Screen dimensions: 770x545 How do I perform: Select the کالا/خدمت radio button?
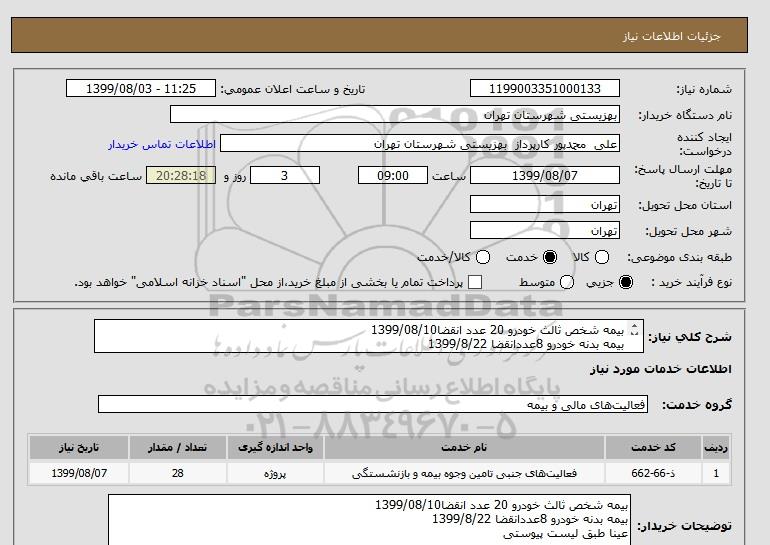(483, 257)
